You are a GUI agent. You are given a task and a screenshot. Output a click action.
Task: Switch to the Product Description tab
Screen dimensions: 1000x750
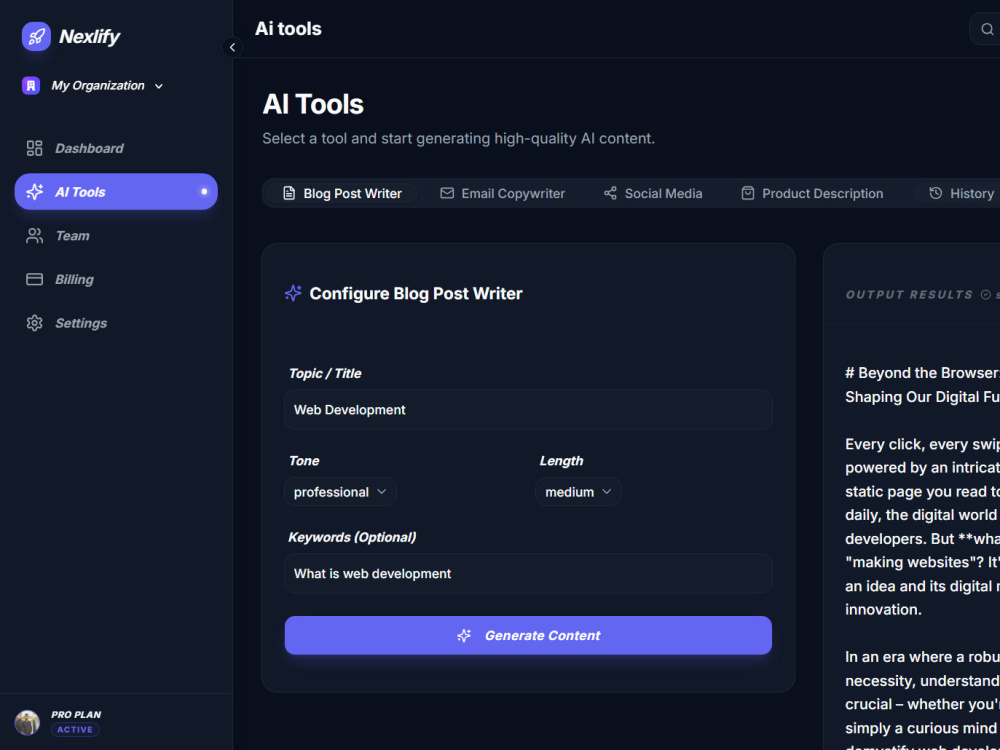point(812,193)
